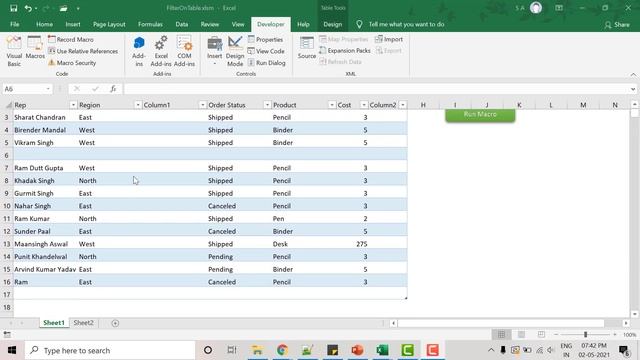
Task: Open the XML Source pane
Action: coord(307,48)
